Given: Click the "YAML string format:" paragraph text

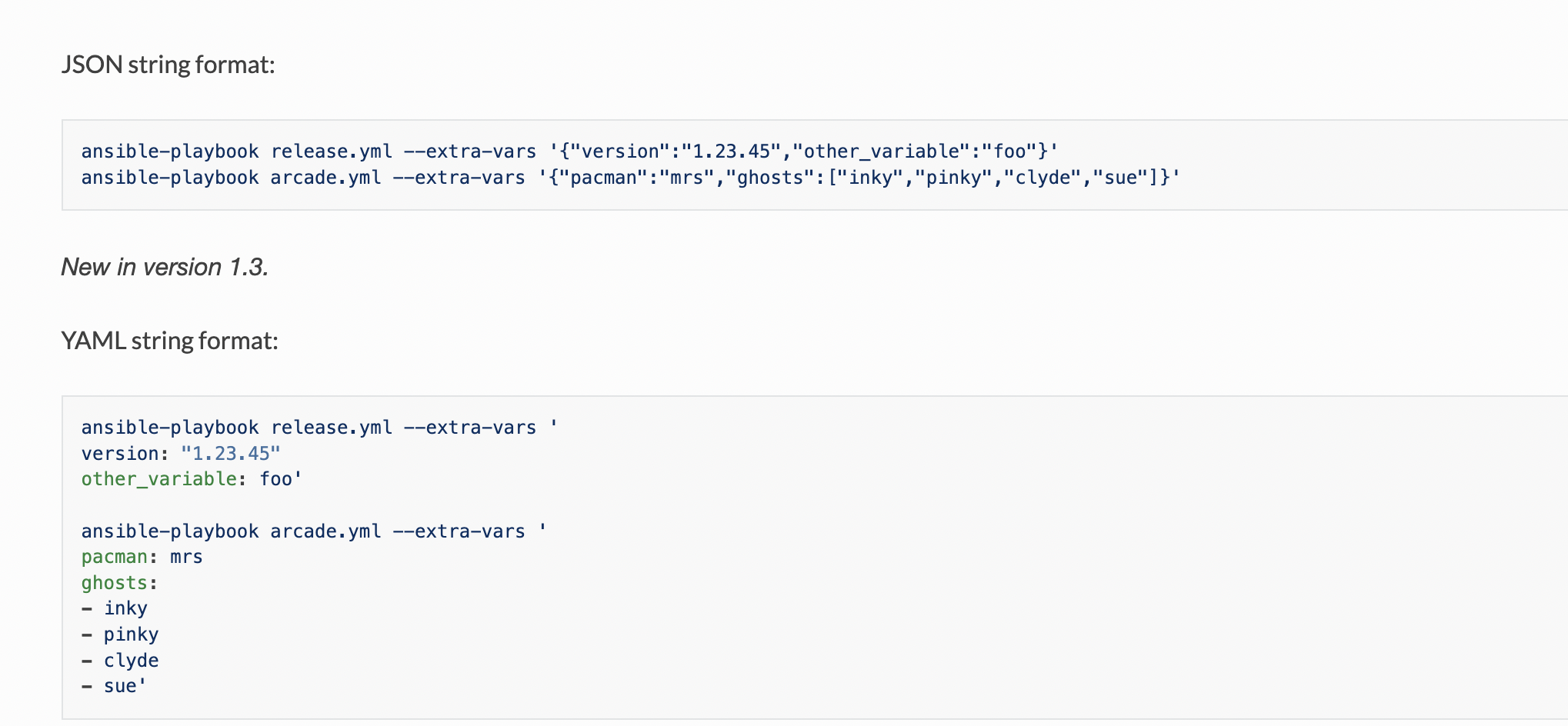Looking at the screenshot, I should click(169, 341).
